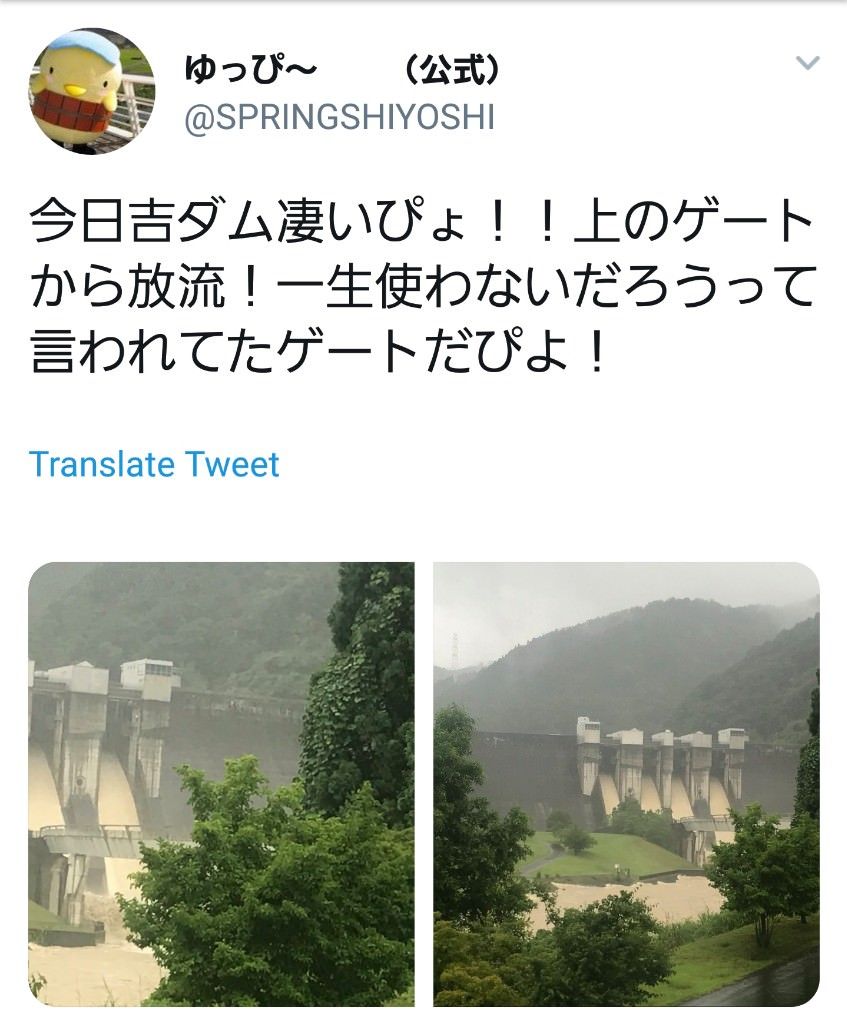Click the (公式) label beside the name
Image resolution: width=847 pixels, height=1024 pixels.
pos(453,69)
